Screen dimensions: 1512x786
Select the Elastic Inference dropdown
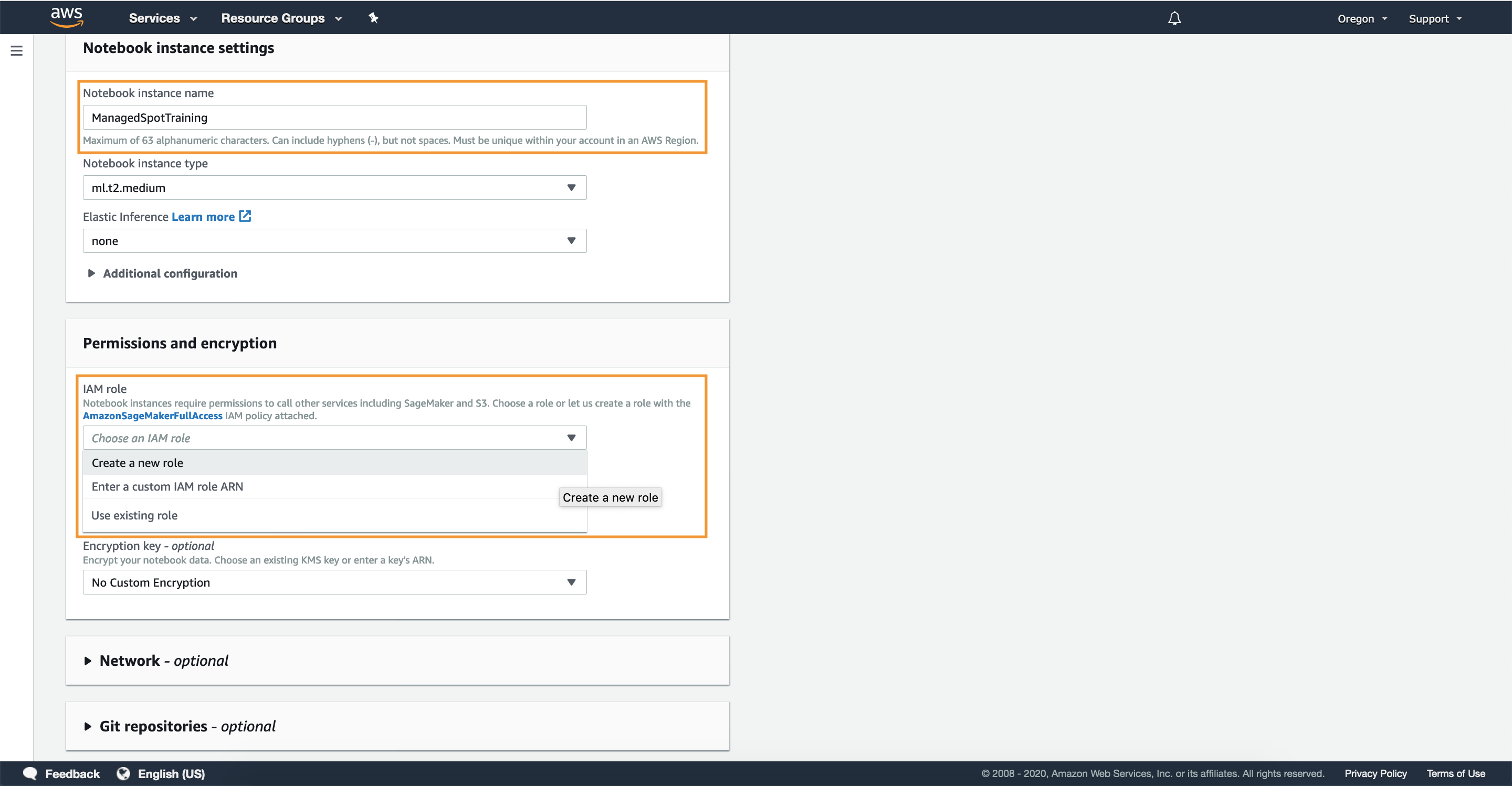(x=334, y=241)
